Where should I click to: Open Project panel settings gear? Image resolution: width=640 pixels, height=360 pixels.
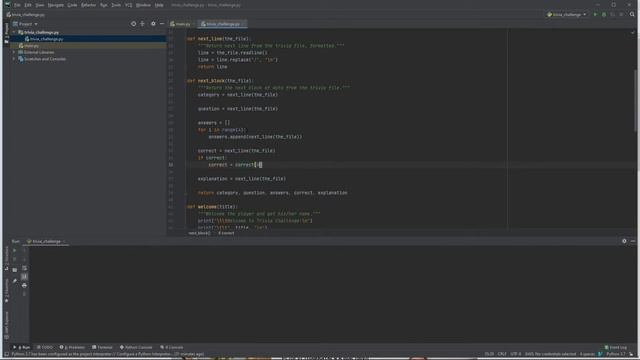click(x=153, y=24)
